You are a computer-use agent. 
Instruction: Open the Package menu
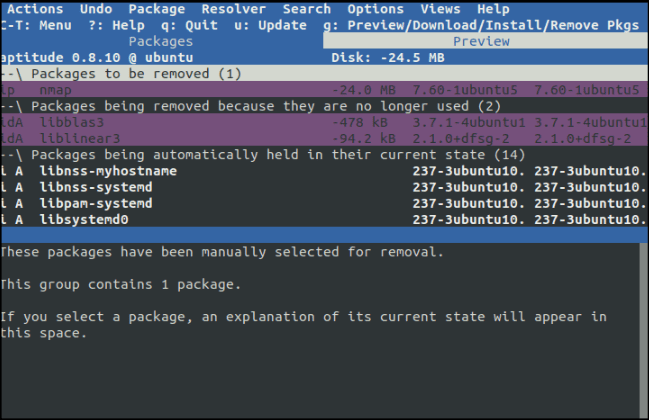tap(157, 9)
